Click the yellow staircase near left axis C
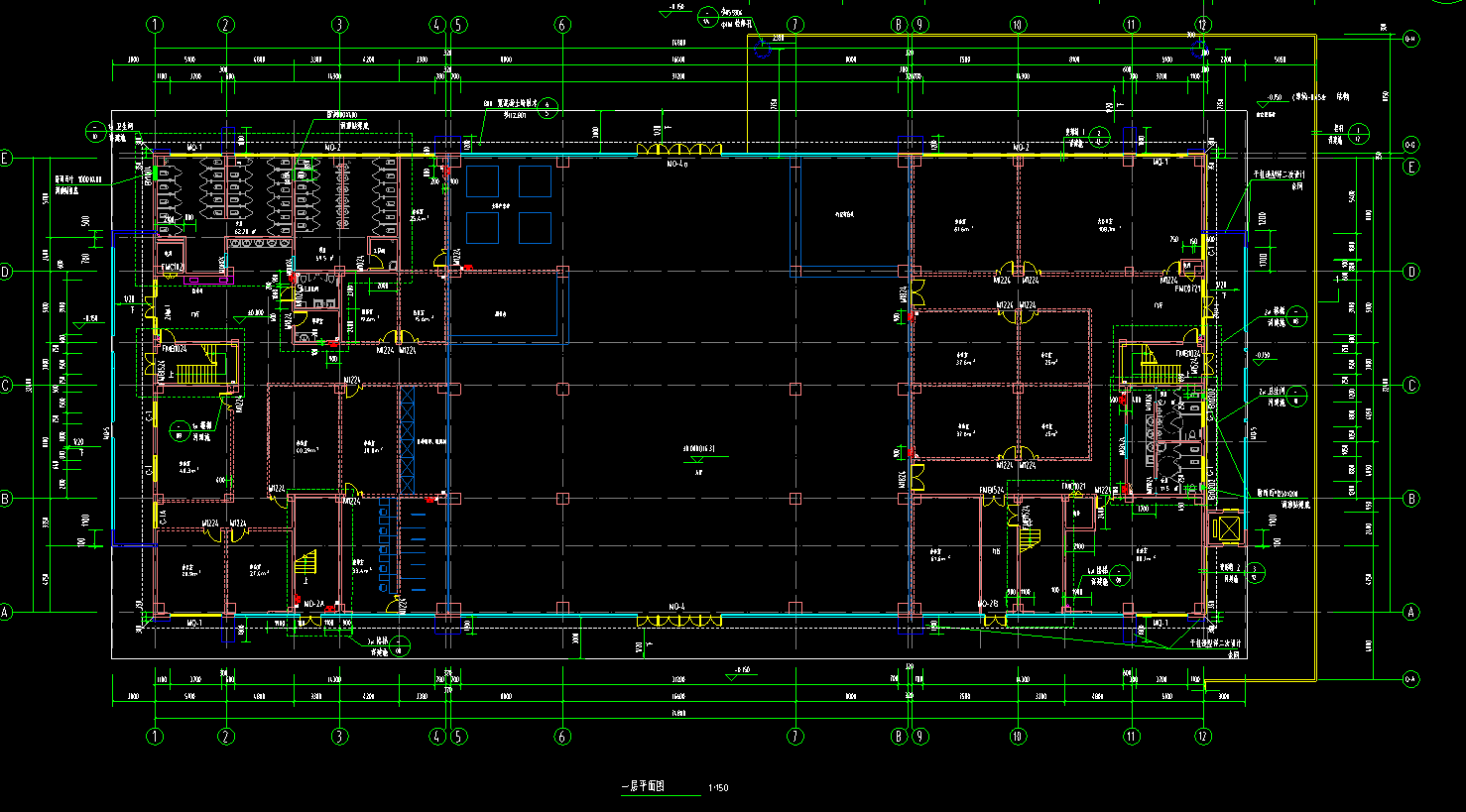 [197, 373]
